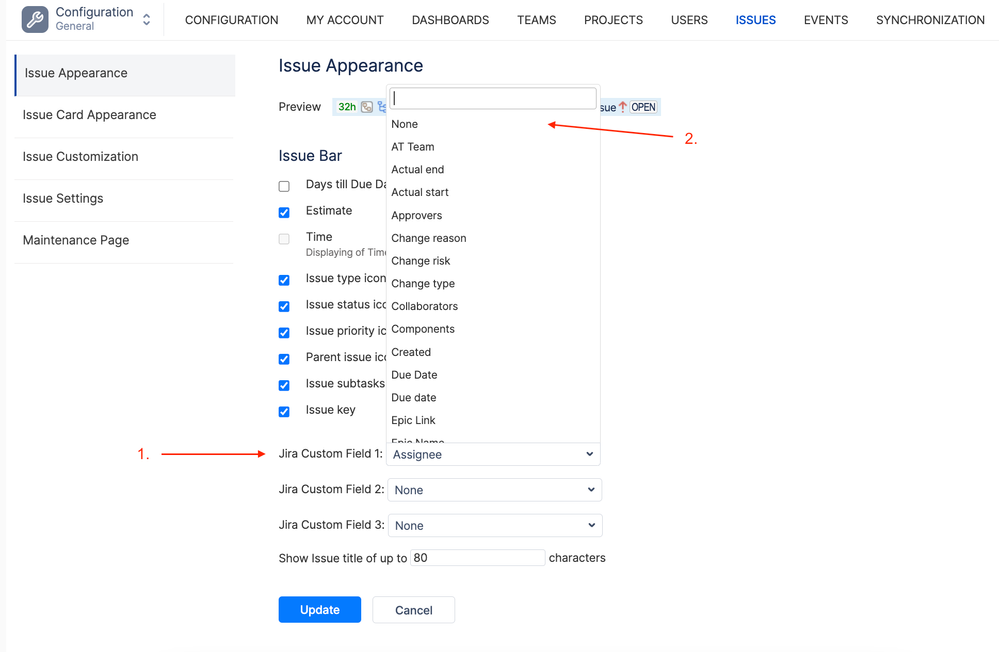Select Issue Appearance in sidebar
999x652 pixels.
(125, 75)
